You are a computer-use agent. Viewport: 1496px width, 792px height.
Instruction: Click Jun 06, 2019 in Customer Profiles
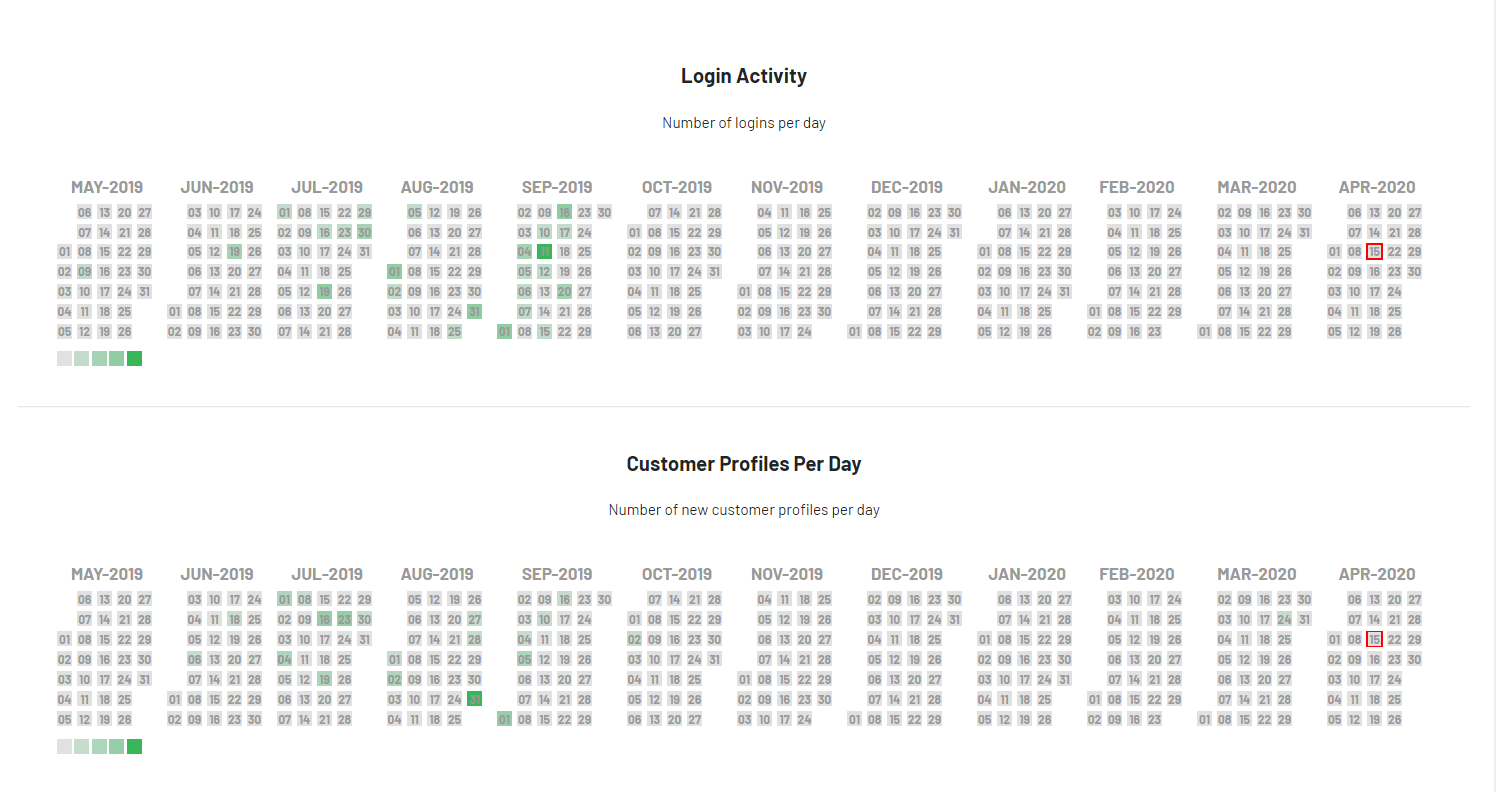[194, 659]
